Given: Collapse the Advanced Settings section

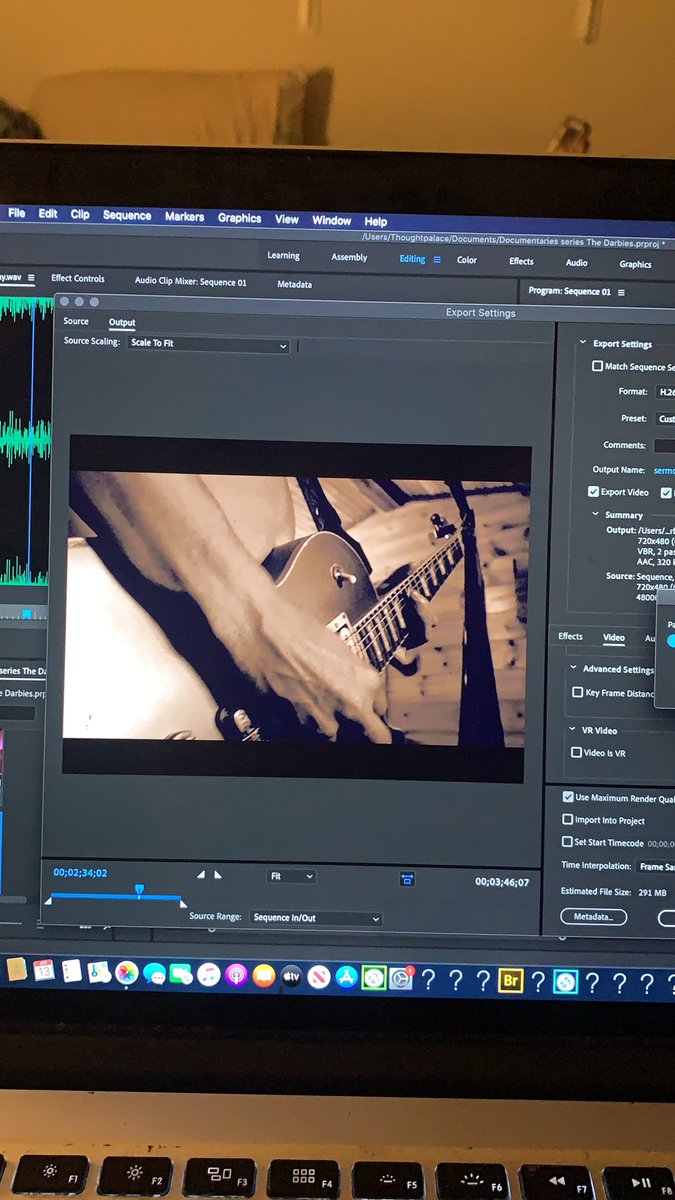Looking at the screenshot, I should pos(574,669).
